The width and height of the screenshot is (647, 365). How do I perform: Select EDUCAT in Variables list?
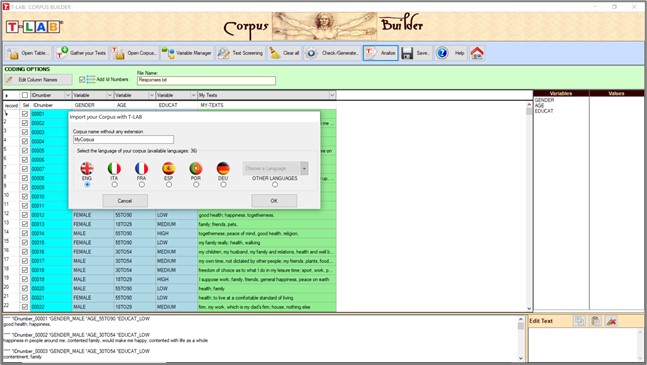544,111
